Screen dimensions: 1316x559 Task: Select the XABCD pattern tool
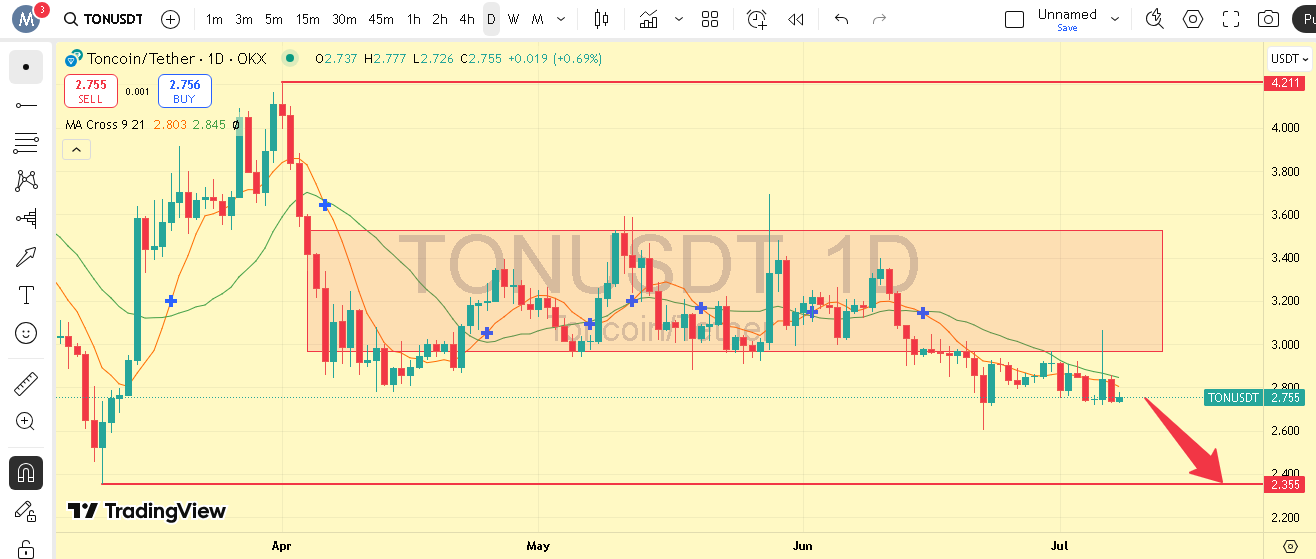[x=26, y=181]
